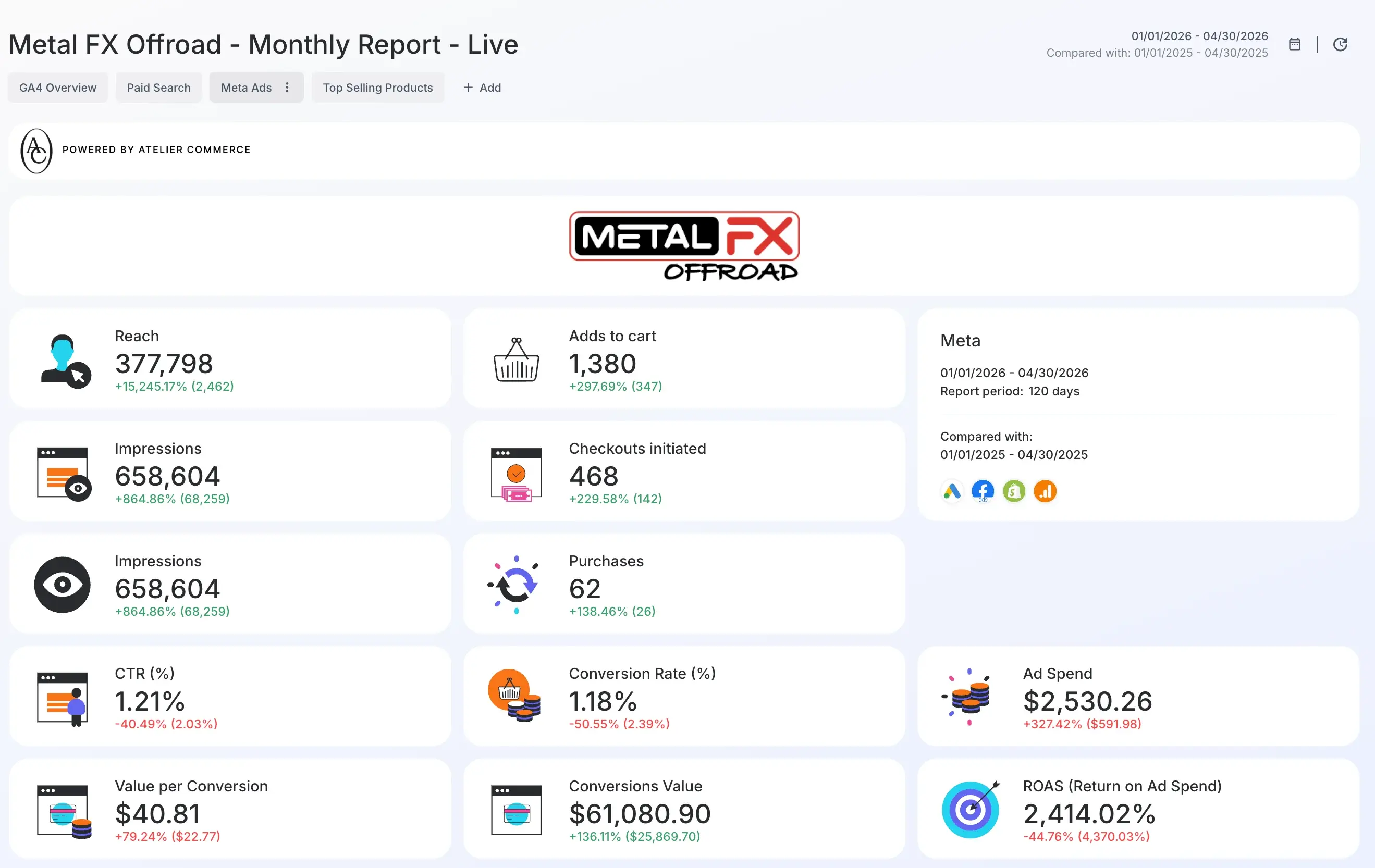Click the Conversions Value $61,080.90
The image size is (1375, 868).
tap(640, 813)
